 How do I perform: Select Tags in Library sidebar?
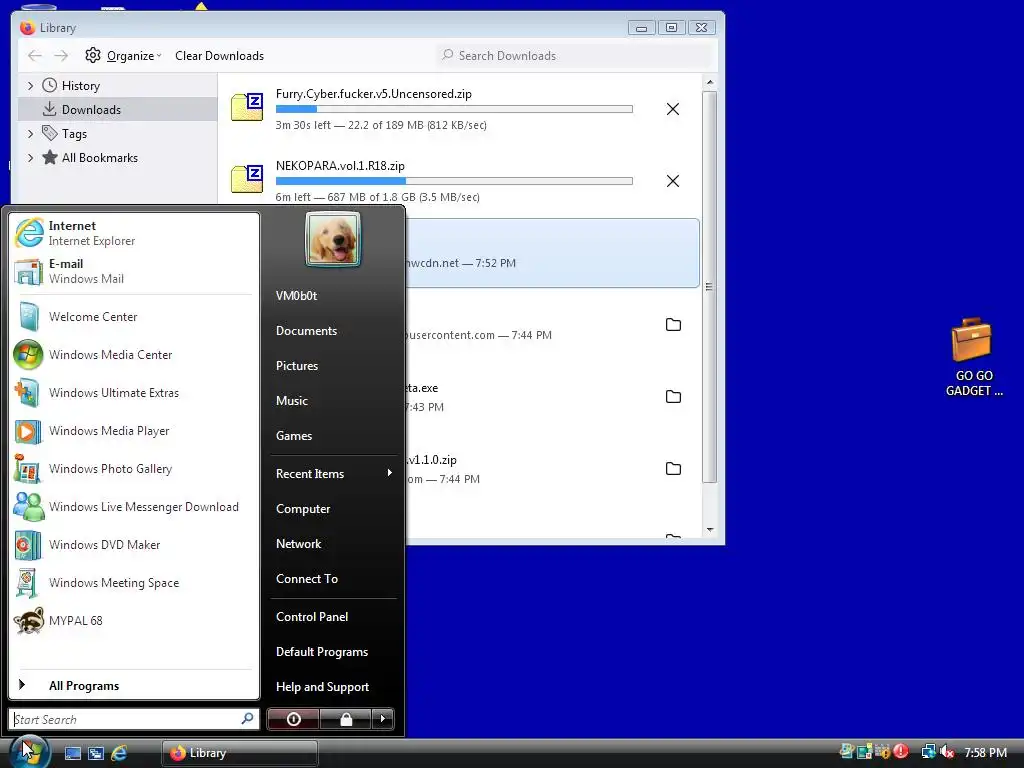(118, 134)
